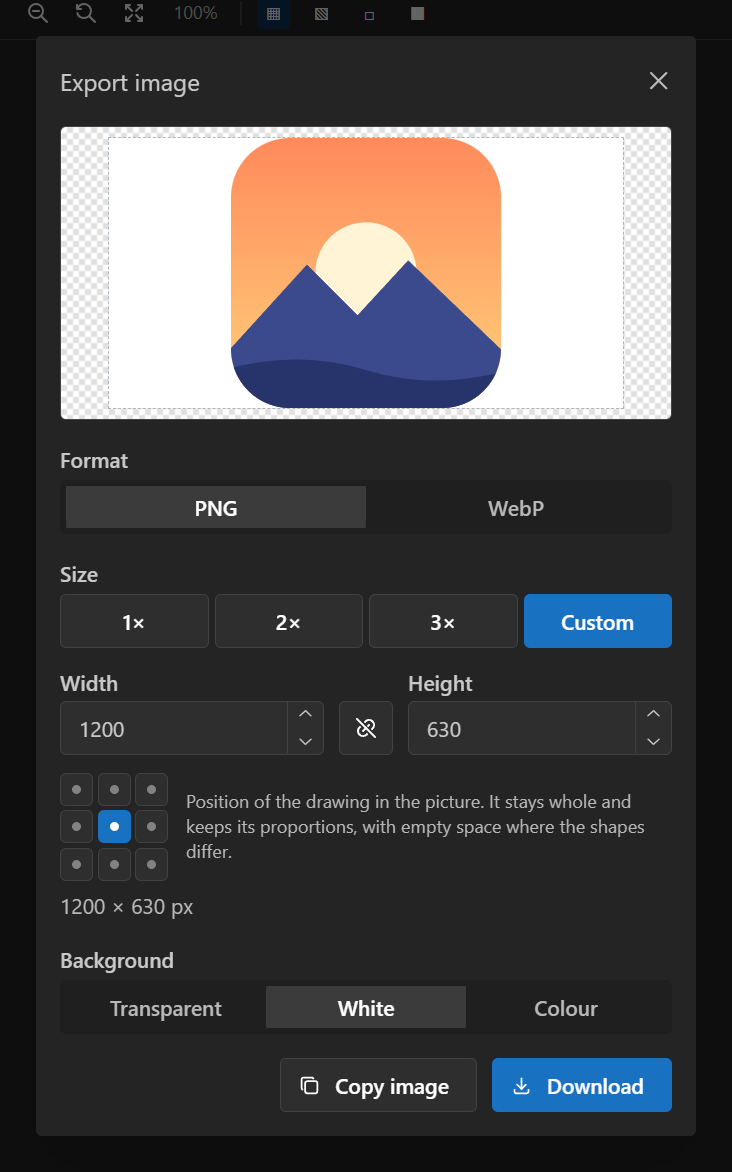Decrease Height with down arrow
The height and width of the screenshot is (1172, 732).
(x=653, y=741)
